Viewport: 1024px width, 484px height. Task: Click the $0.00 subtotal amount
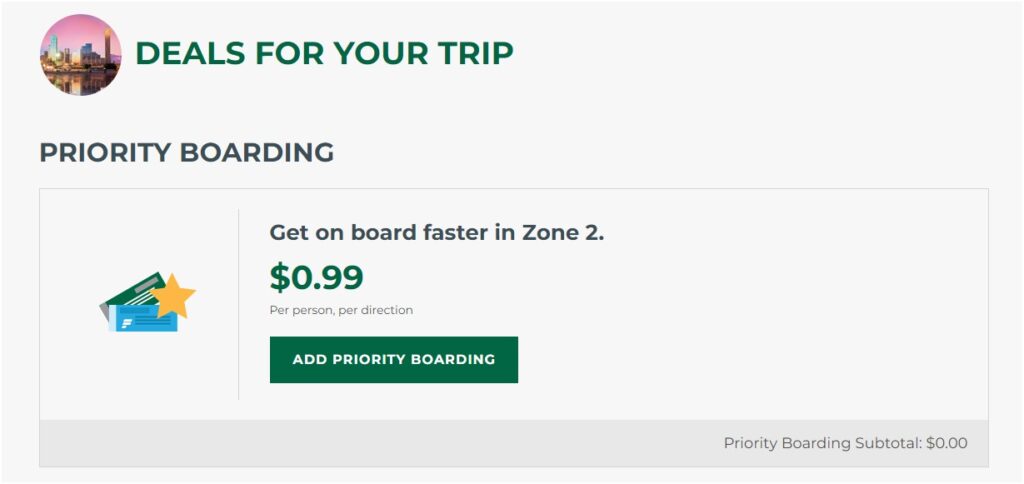[947, 444]
